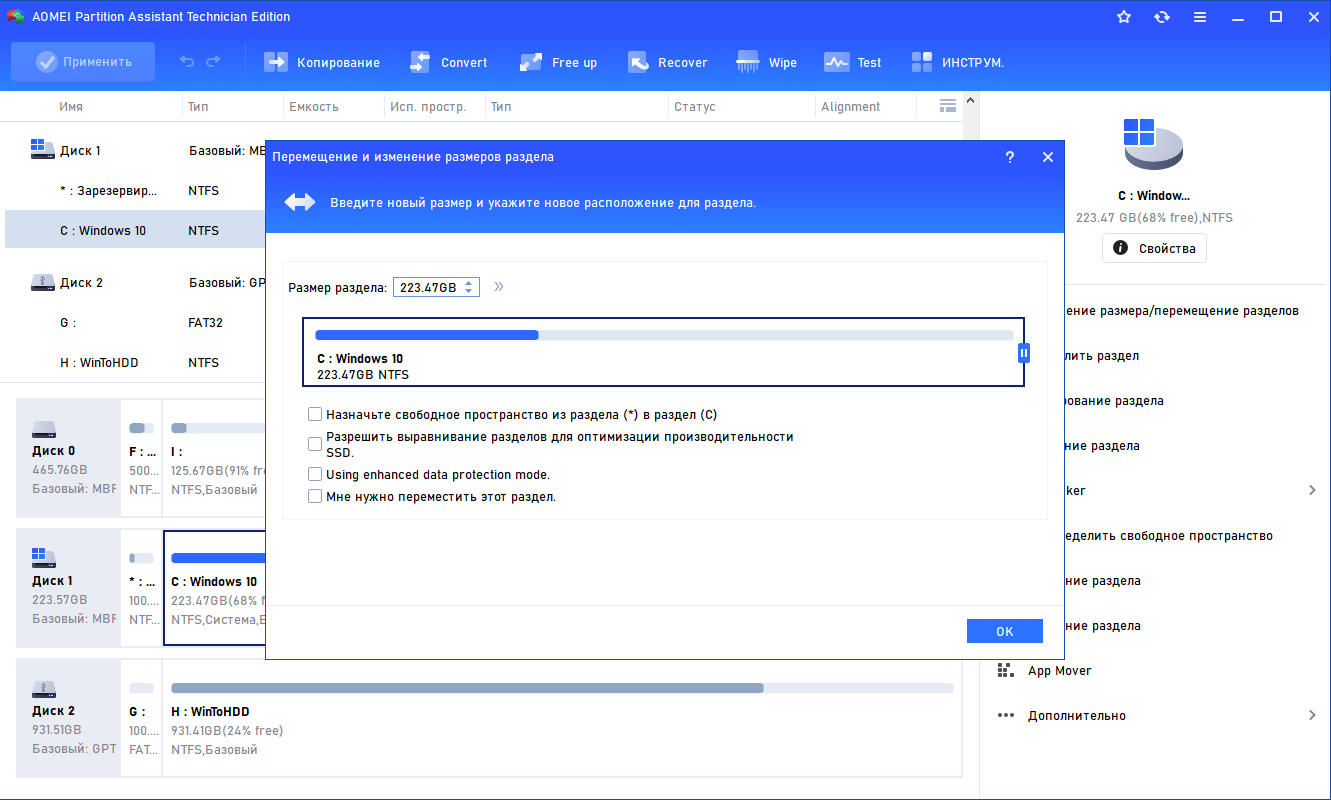
Task: Open the Free up toolbar item
Action: [558, 62]
